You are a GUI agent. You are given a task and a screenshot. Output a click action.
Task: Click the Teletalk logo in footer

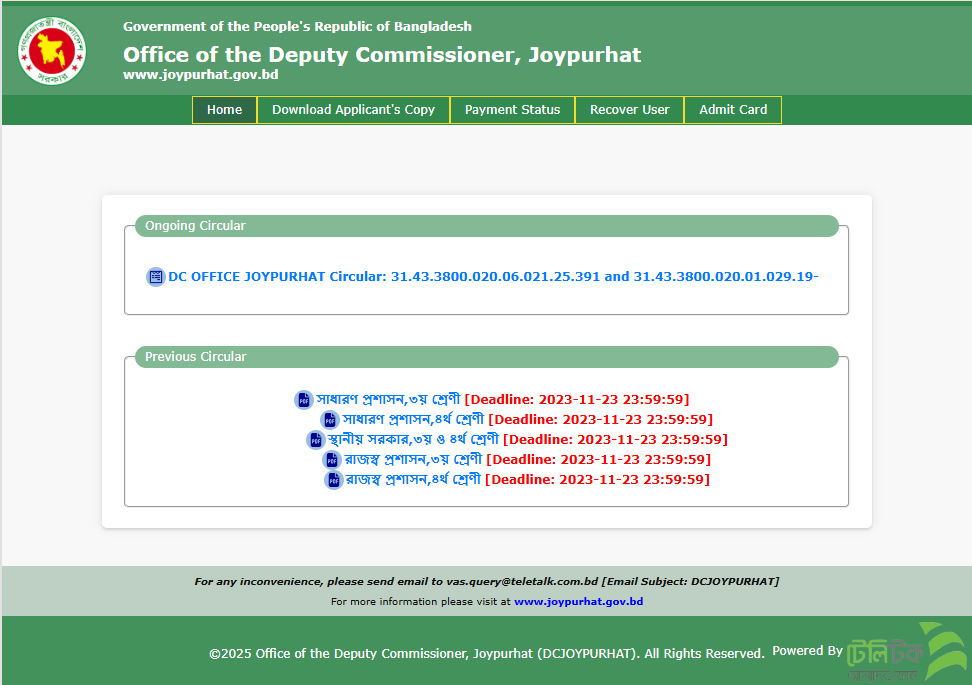tap(905, 652)
